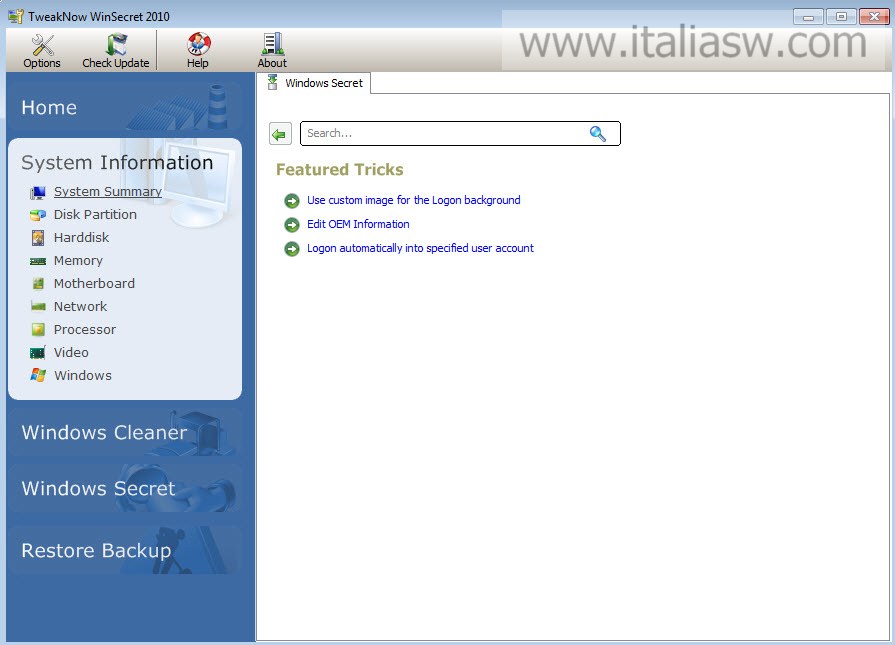
Task: Open Windows information entry
Action: [83, 376]
